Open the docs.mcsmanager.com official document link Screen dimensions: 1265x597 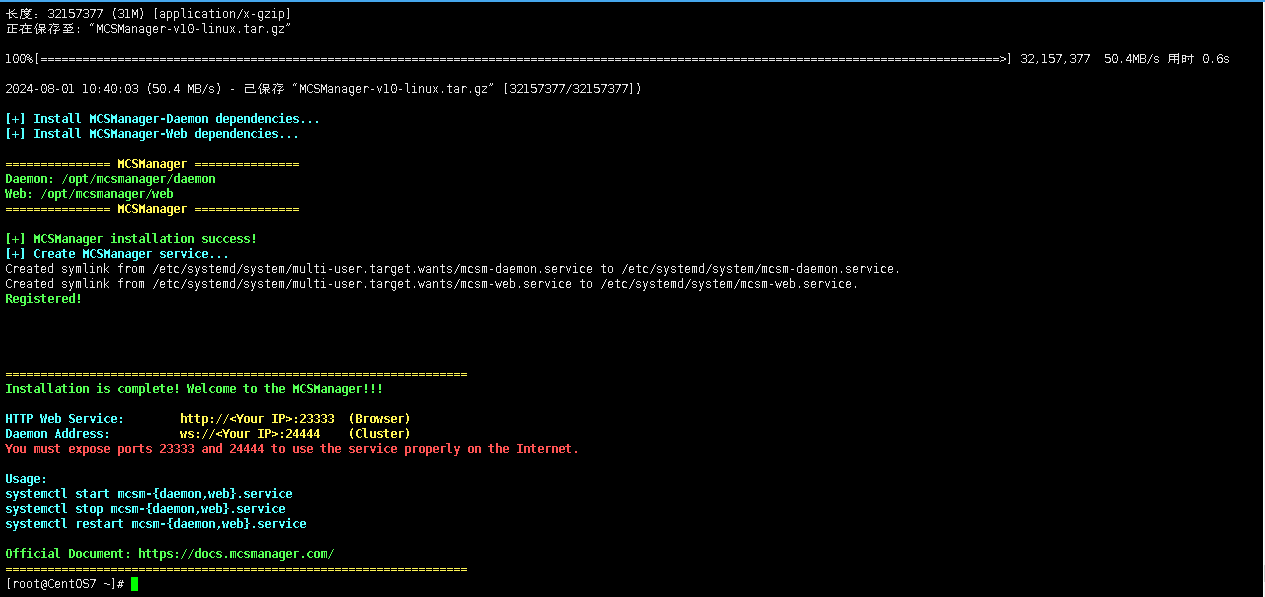point(235,554)
